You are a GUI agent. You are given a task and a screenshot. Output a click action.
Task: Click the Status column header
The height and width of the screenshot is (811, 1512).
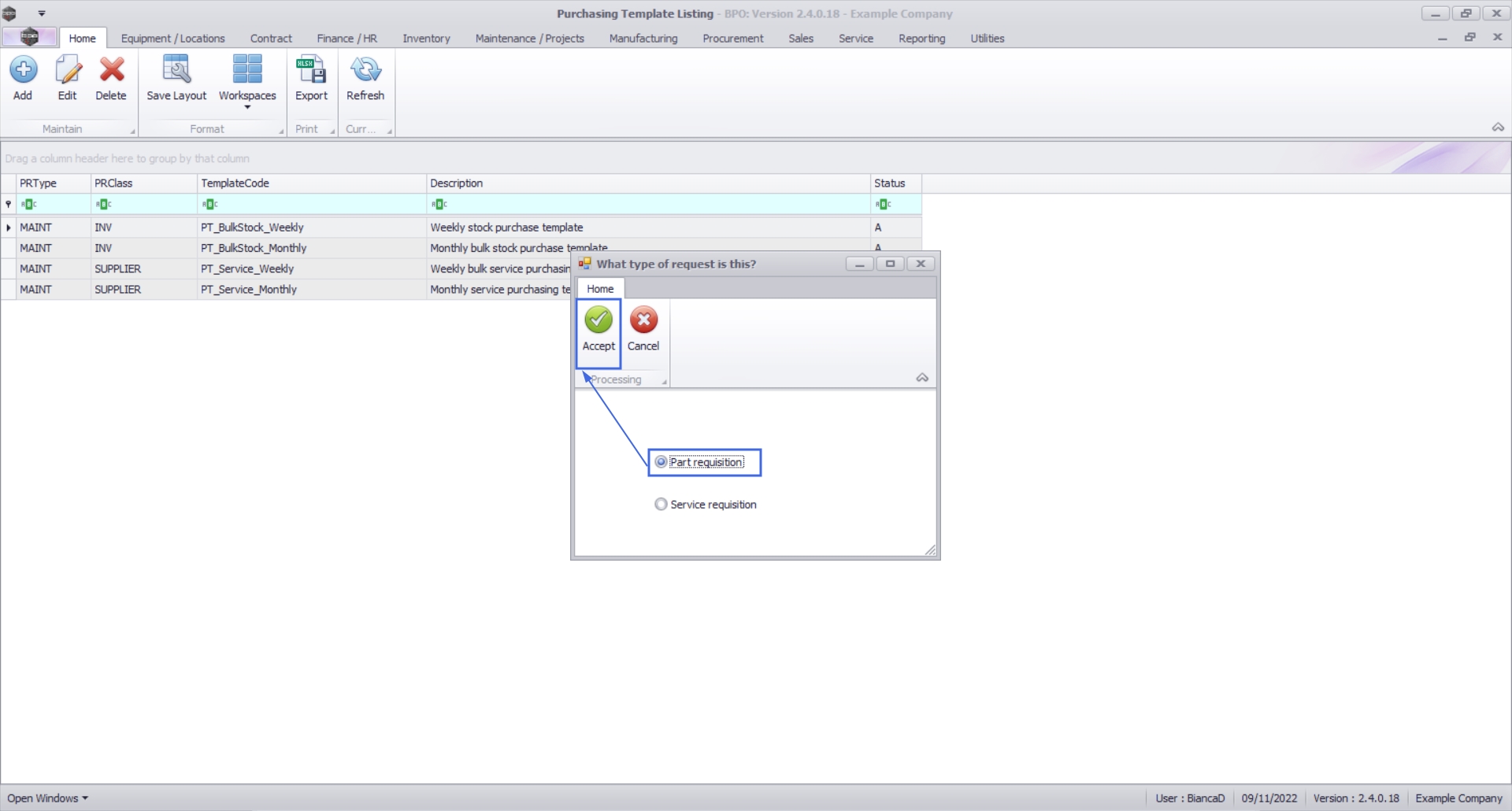(x=895, y=183)
